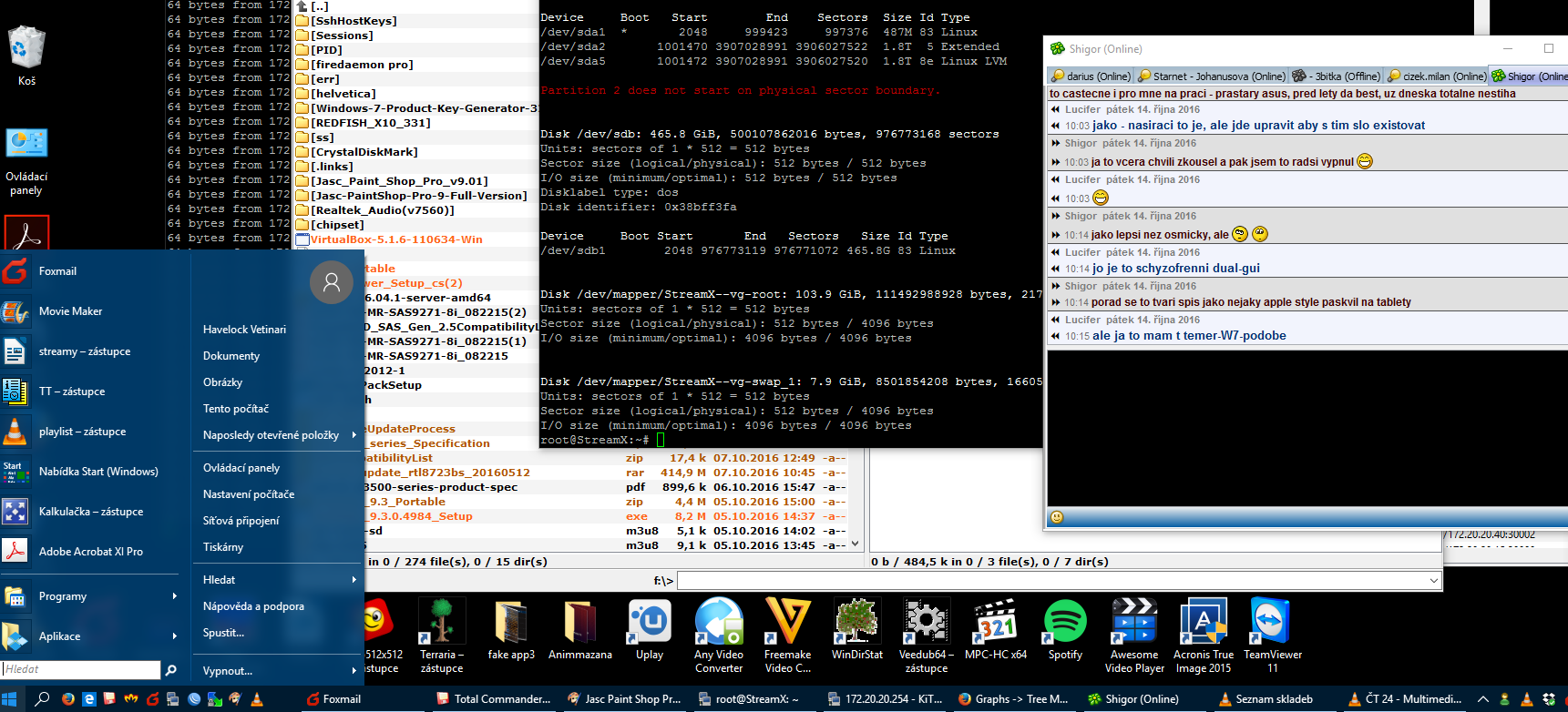Image resolution: width=1568 pixels, height=712 pixels.
Task: Launch Awesome Video Player shortcut
Action: click(1134, 636)
